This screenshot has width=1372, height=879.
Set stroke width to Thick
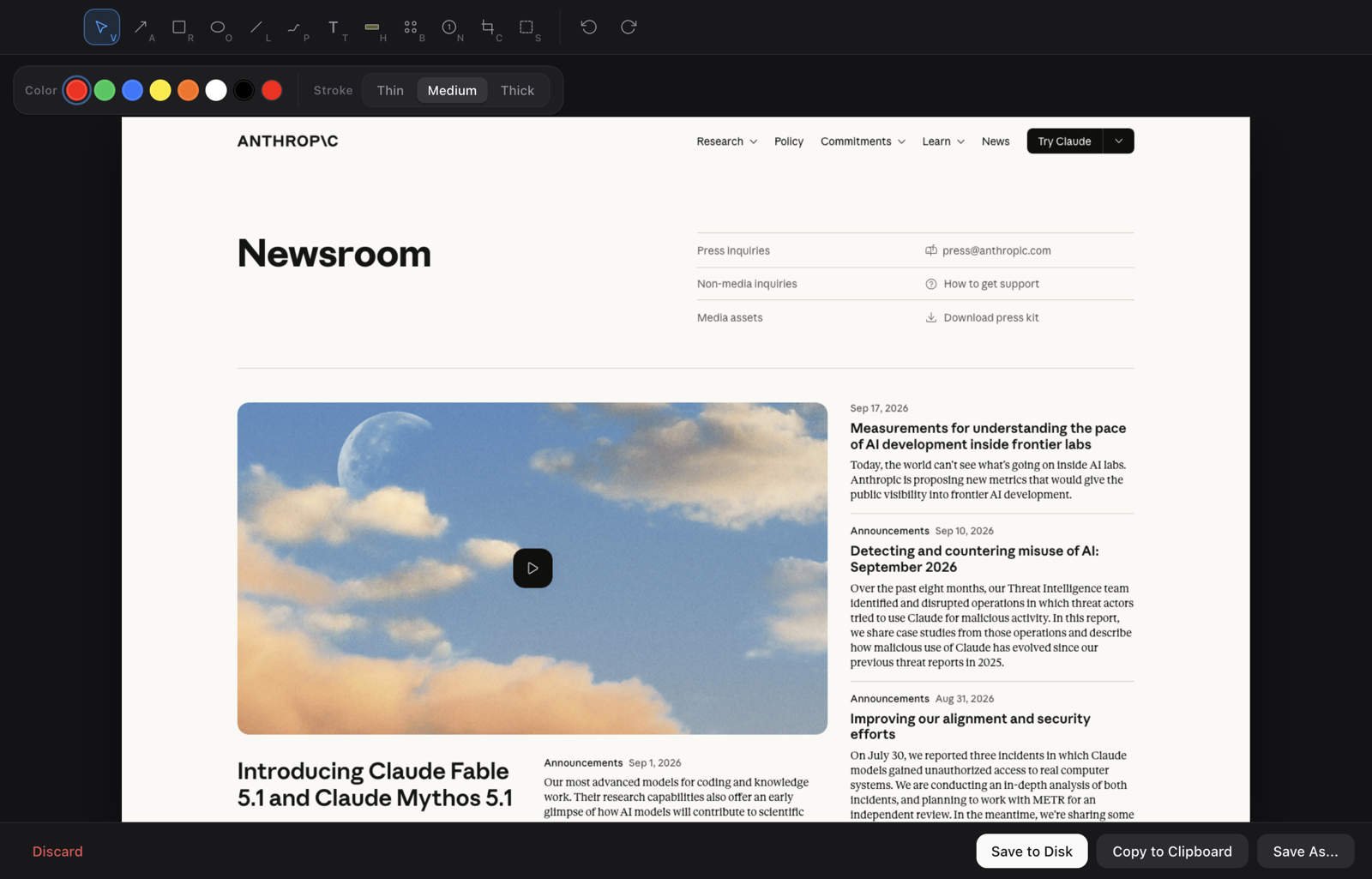coord(517,90)
